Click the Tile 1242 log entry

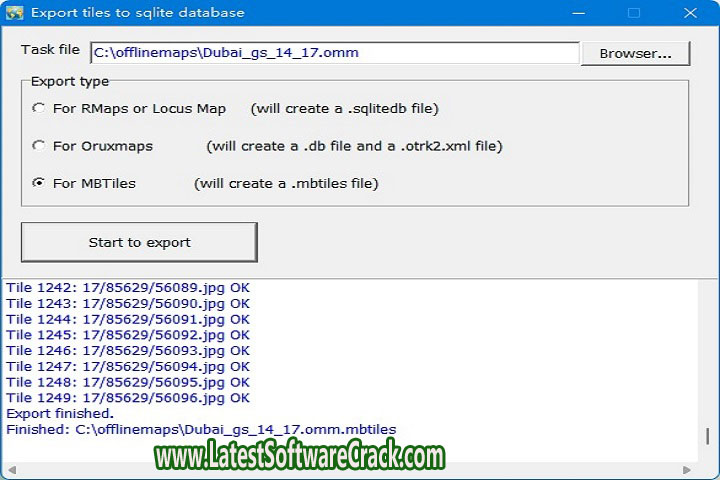tap(128, 288)
